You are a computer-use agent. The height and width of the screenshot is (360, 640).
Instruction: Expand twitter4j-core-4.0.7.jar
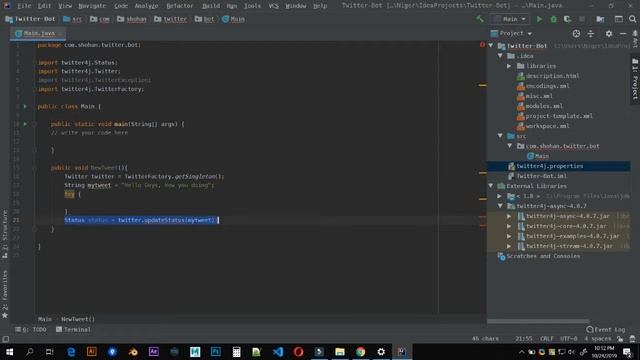(509, 226)
